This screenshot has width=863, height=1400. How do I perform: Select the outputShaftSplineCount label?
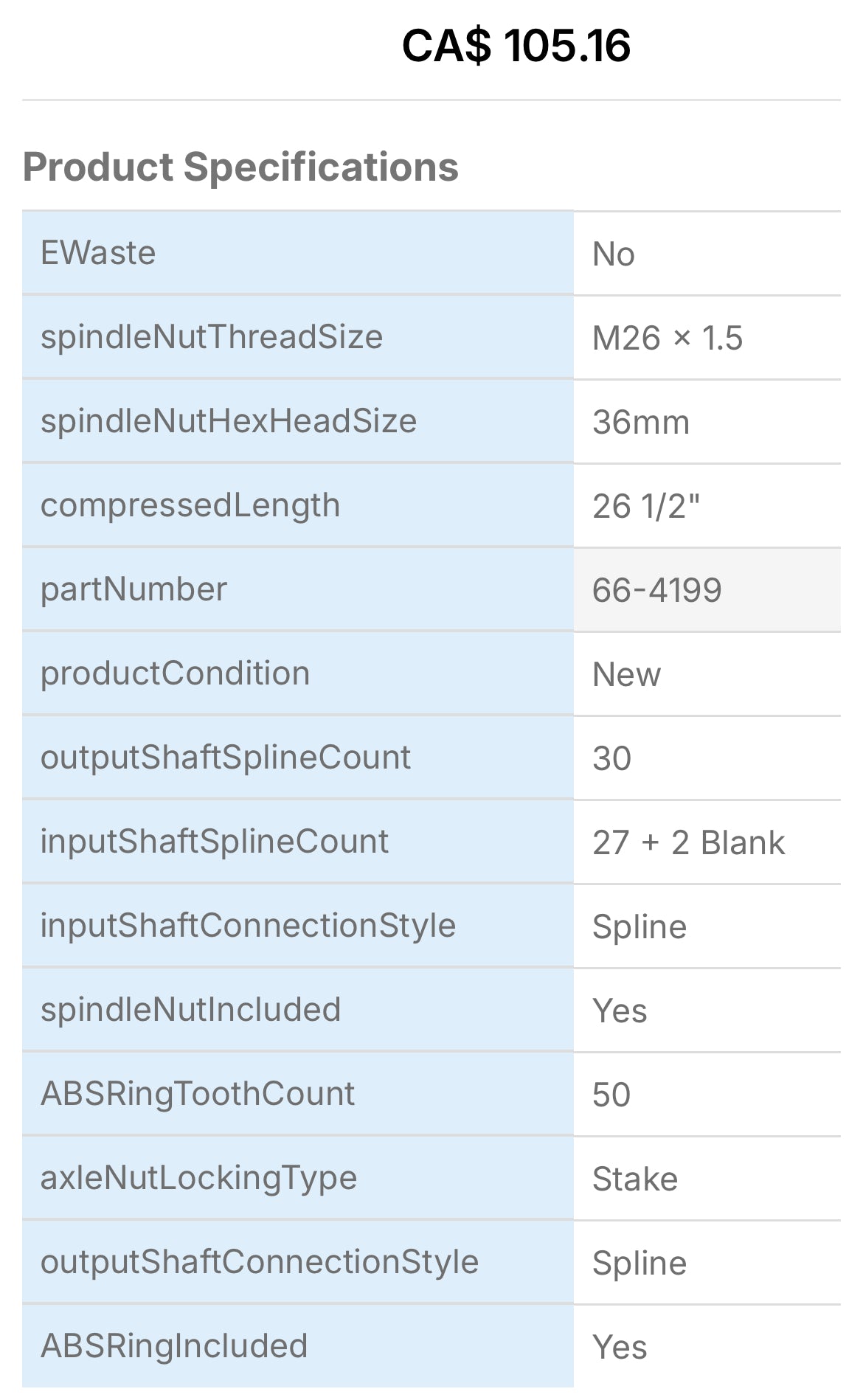pyautogui.click(x=226, y=758)
